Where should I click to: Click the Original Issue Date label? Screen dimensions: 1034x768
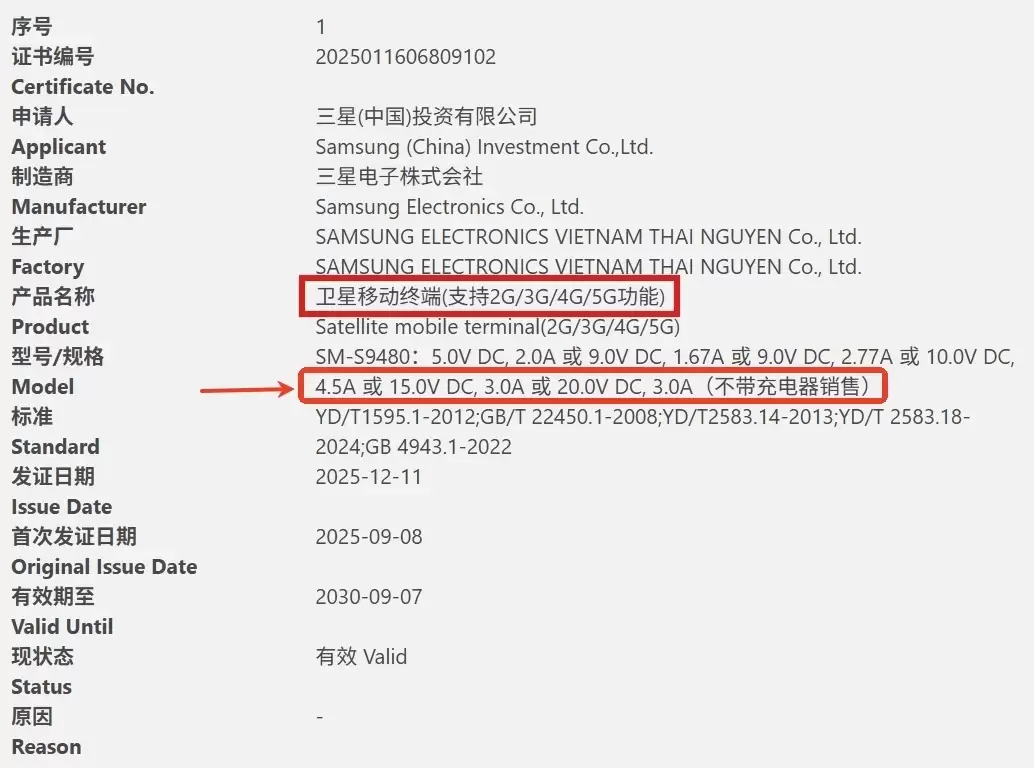(x=104, y=567)
